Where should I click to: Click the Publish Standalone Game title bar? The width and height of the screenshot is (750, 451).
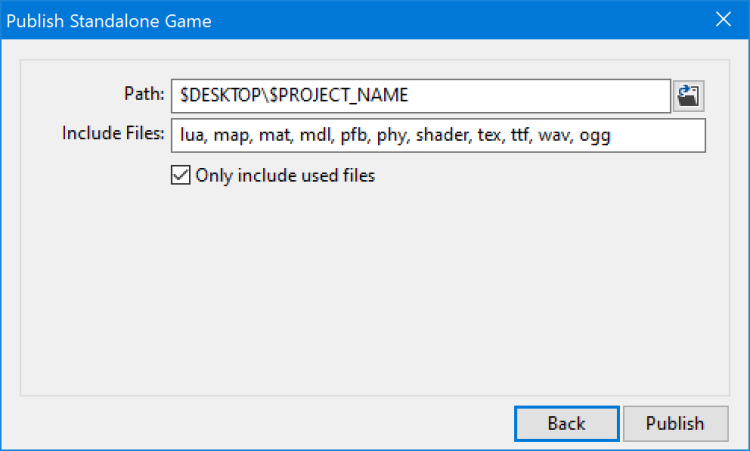pos(300,19)
